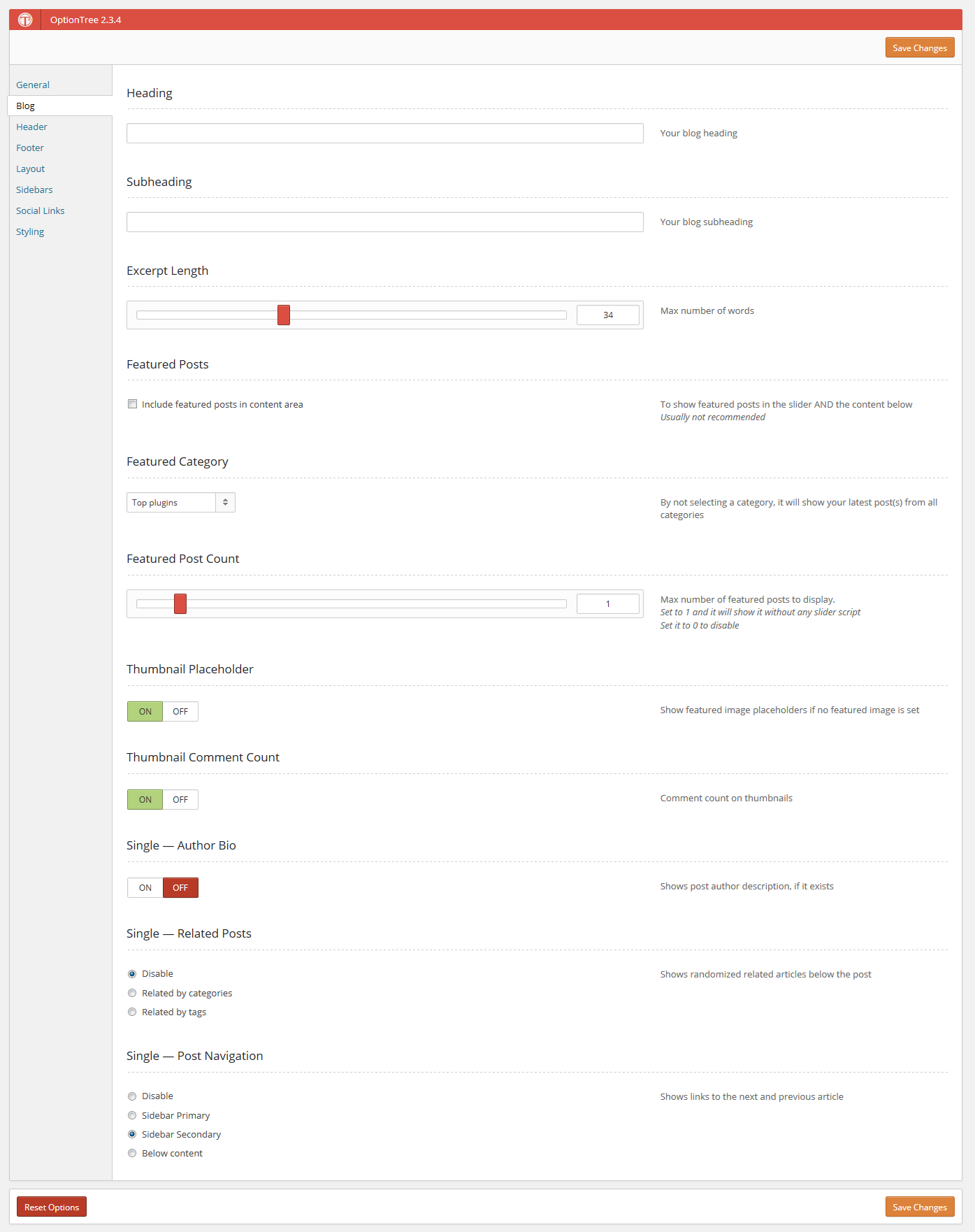Focus the blog Heading text field
975x1232 pixels.
click(x=385, y=133)
